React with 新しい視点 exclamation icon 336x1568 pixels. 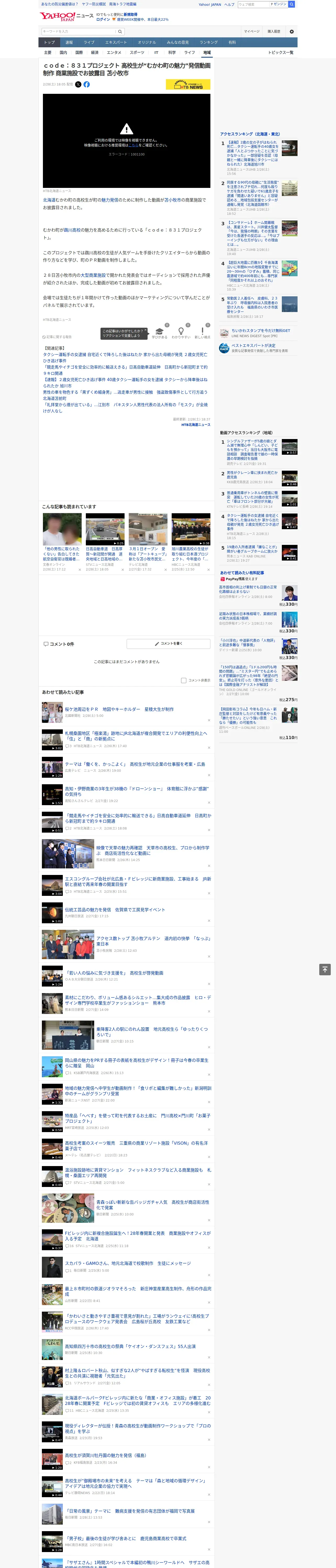pos(203,331)
